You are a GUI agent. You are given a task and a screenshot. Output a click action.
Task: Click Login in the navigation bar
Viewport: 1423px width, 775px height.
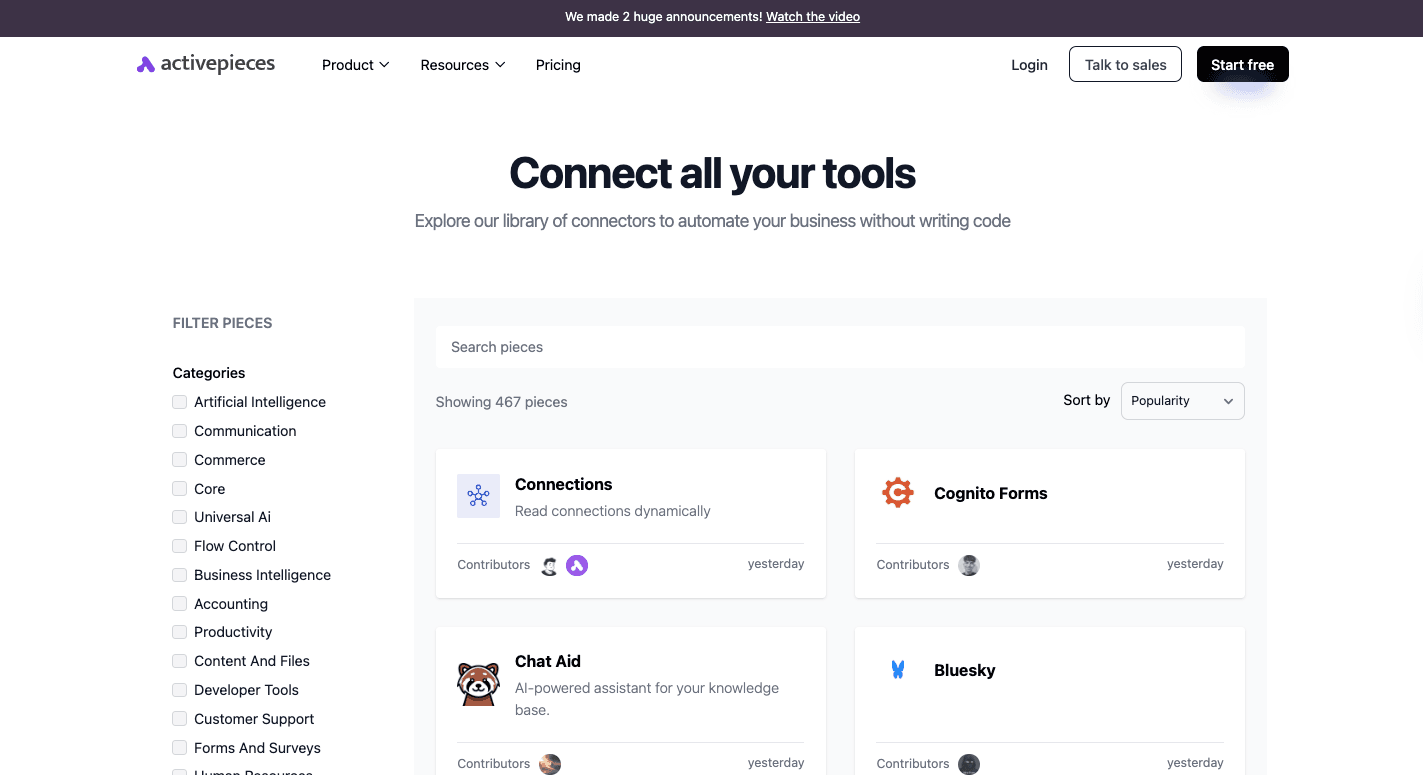point(1029,65)
